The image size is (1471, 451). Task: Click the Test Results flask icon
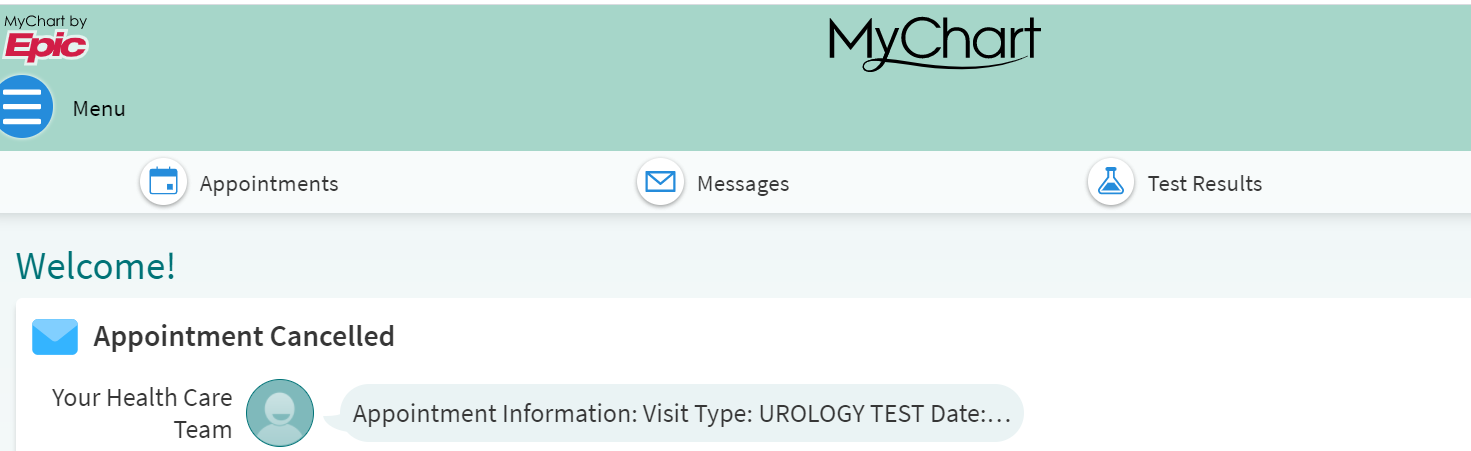[x=1110, y=183]
